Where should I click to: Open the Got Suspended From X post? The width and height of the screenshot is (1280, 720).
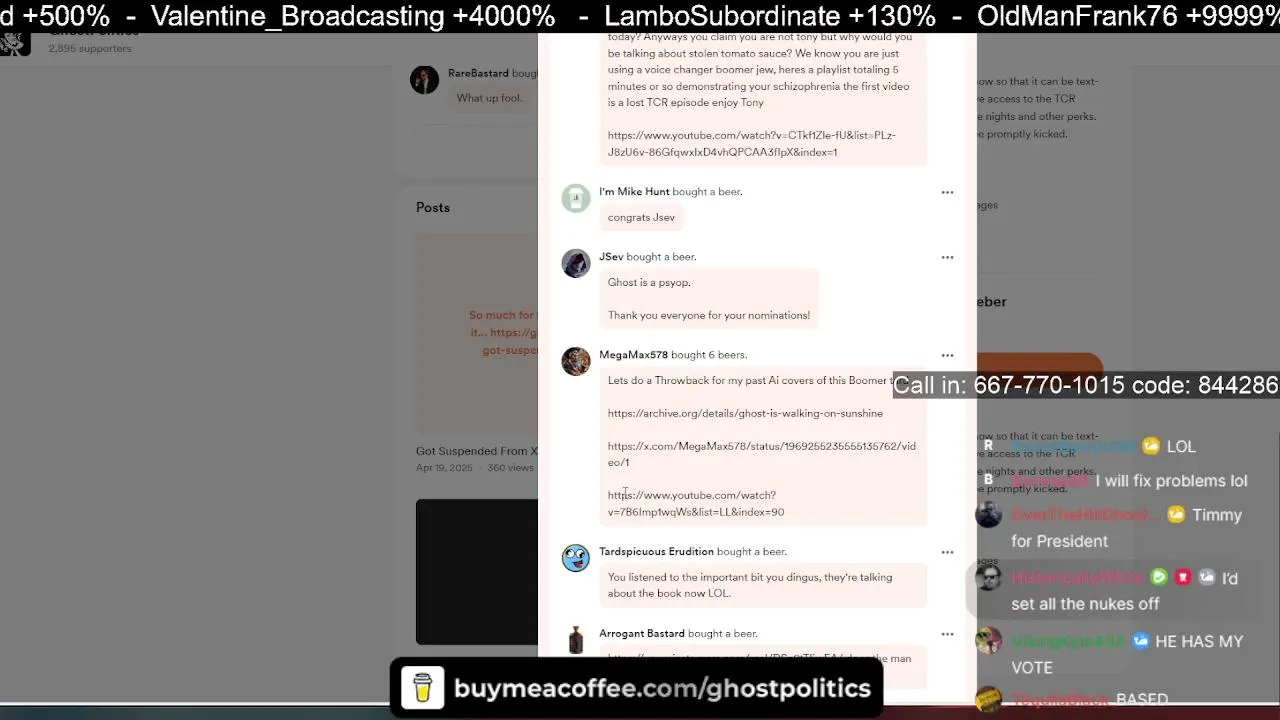tap(477, 451)
